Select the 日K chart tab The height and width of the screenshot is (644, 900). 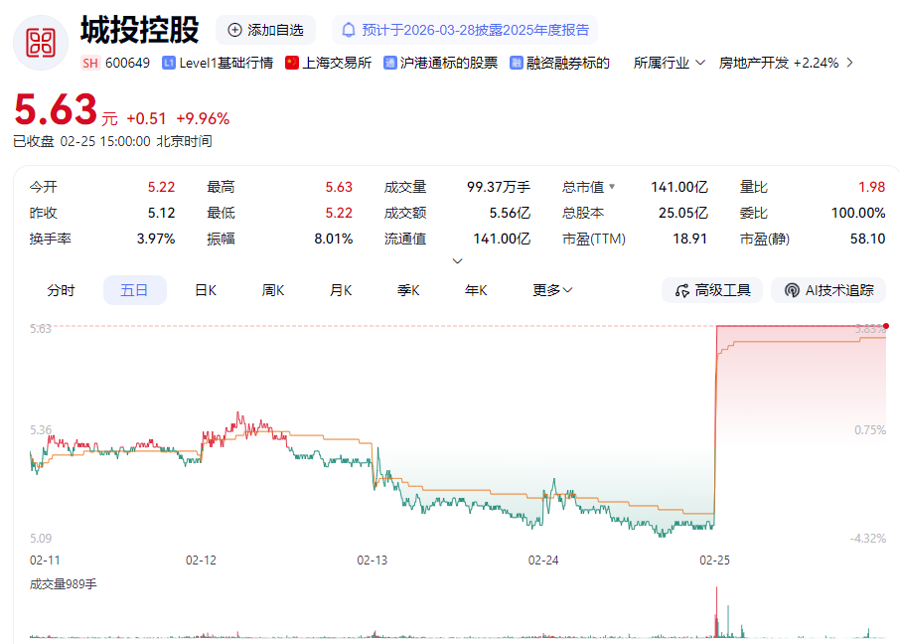click(206, 290)
